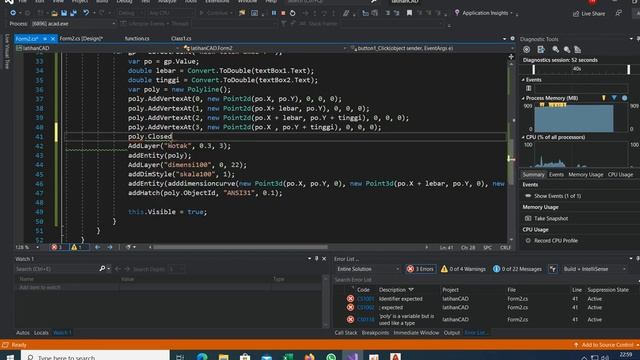Open the latihanCAD project navigation dropdown

click(97, 48)
